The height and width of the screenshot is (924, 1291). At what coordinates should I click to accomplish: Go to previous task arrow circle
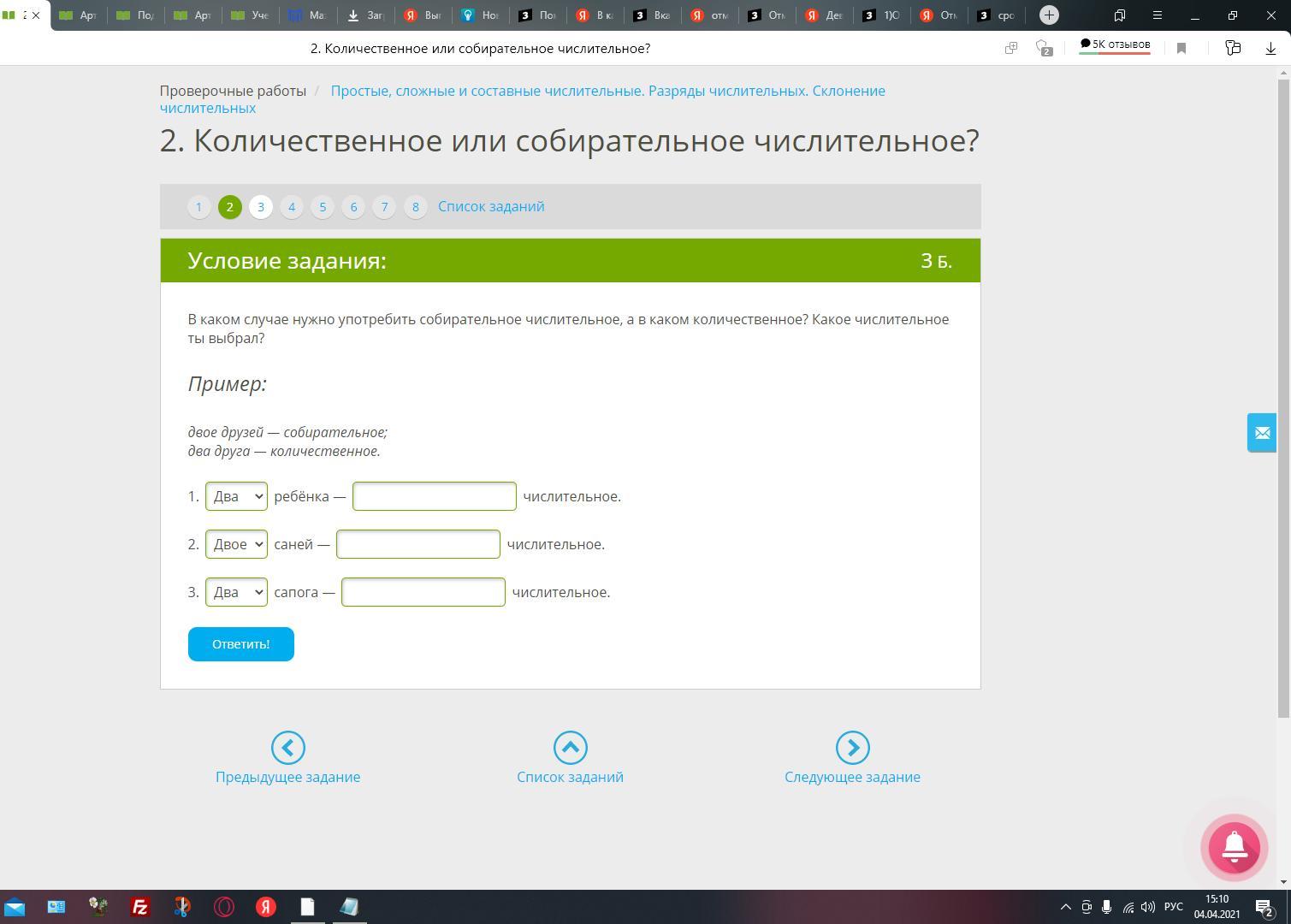point(288,748)
